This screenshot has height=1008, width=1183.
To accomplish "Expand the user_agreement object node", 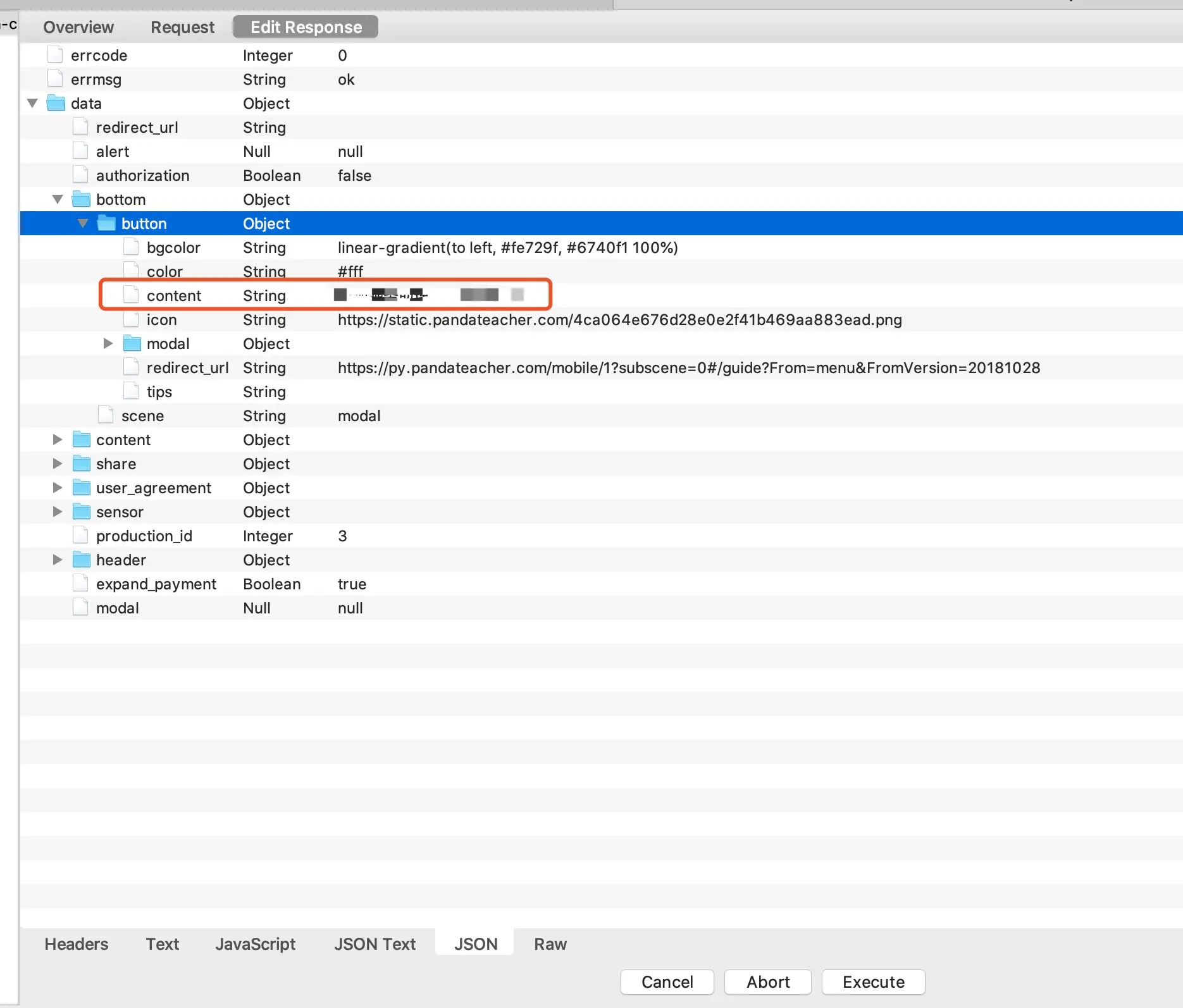I will pos(58,488).
